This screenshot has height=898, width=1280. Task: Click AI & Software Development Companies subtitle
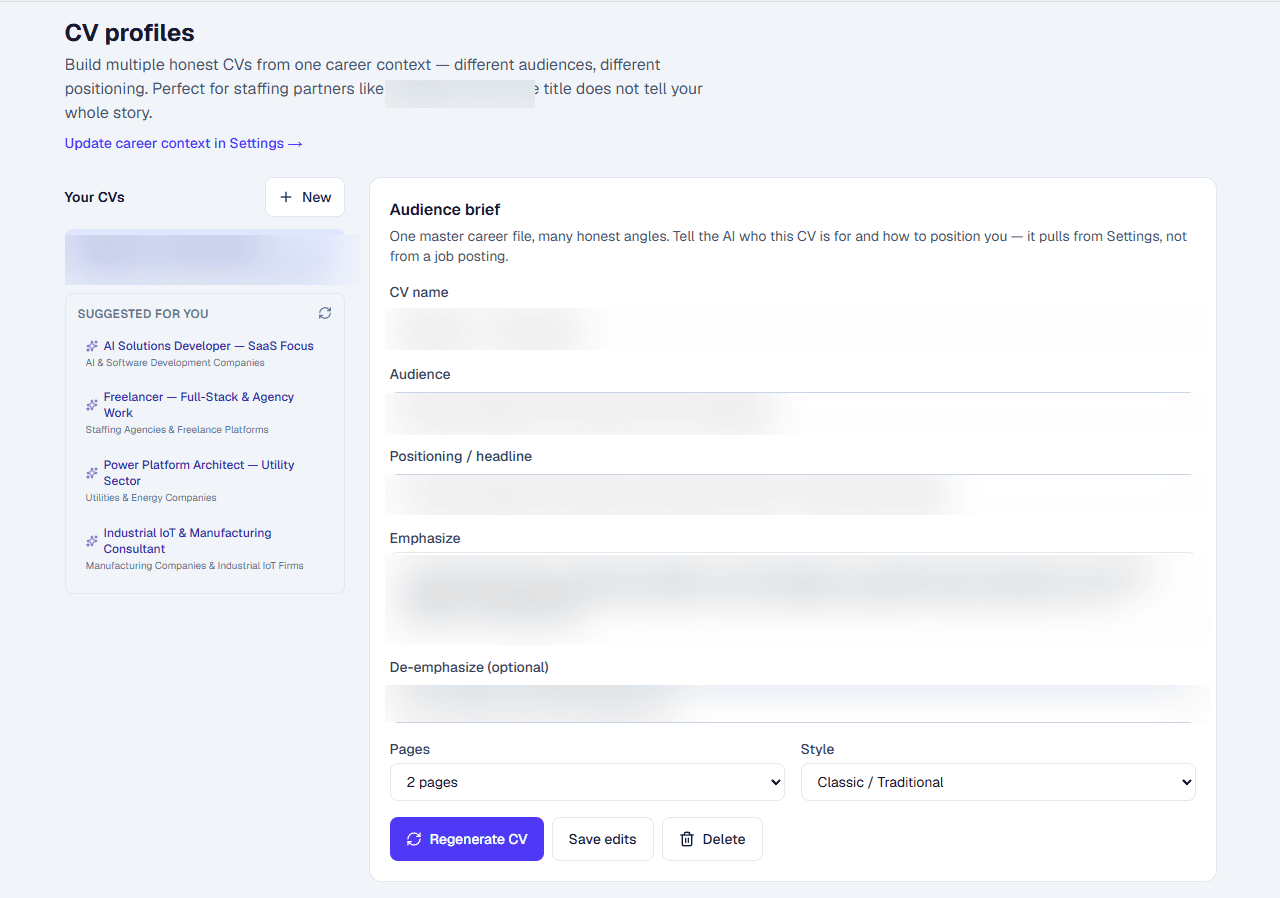coord(175,363)
